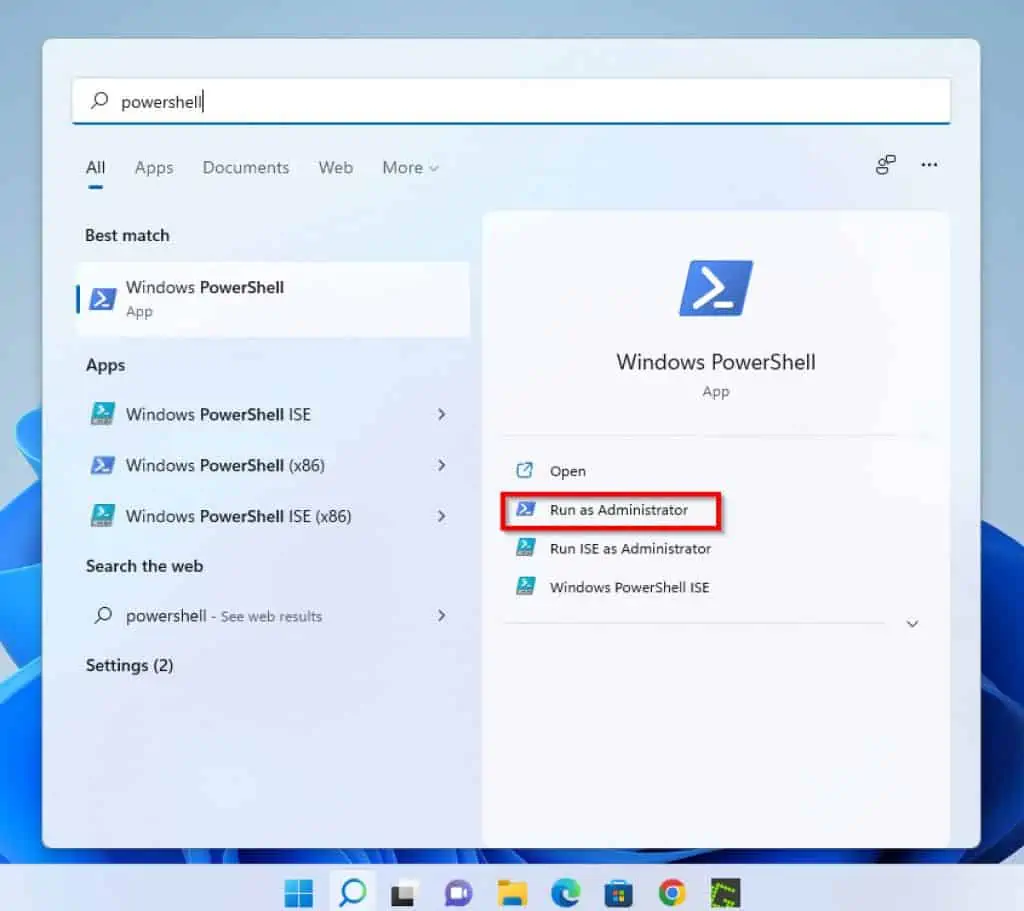Viewport: 1024px width, 911px height.
Task: Select Windows PowerShell best match result
Action: pyautogui.click(x=274, y=299)
